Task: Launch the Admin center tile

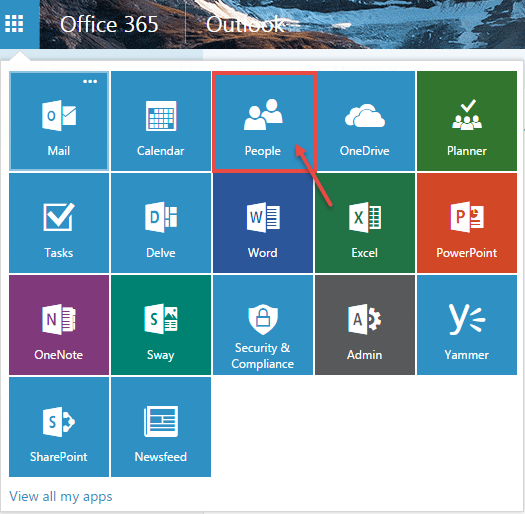Action: [365, 325]
